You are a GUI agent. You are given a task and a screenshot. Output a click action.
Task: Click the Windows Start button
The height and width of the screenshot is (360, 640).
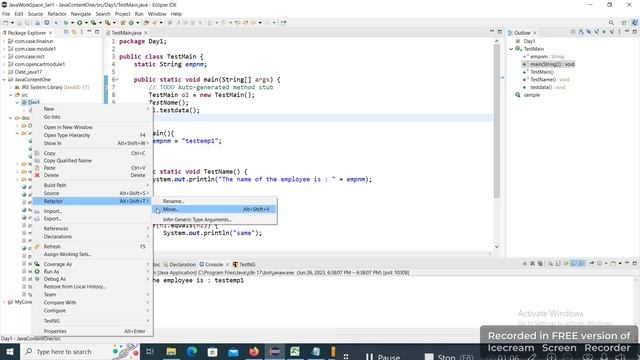pyautogui.click(x=10, y=351)
